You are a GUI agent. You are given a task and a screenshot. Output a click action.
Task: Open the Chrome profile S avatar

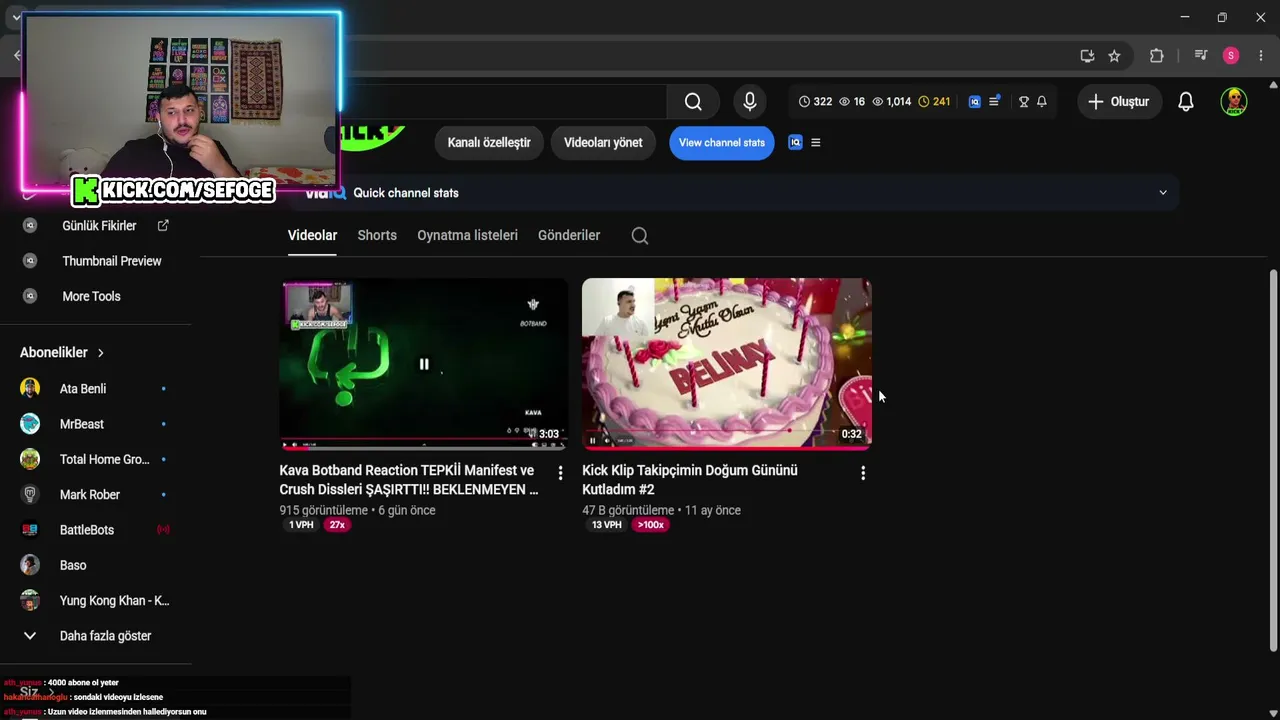1231,56
